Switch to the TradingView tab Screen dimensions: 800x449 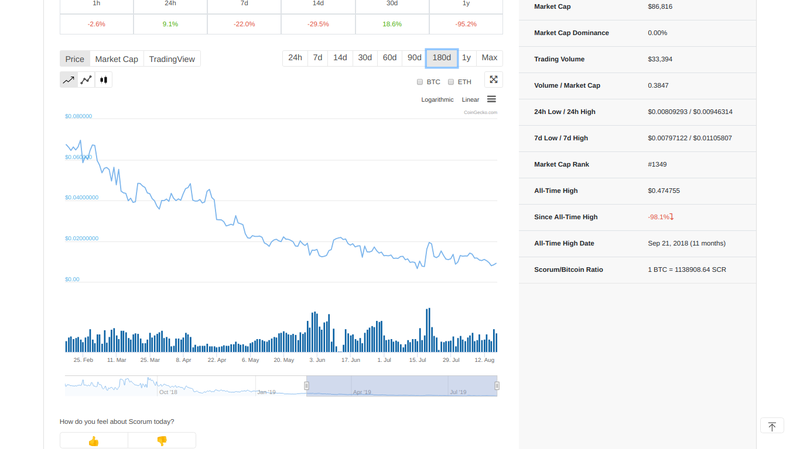click(x=172, y=59)
